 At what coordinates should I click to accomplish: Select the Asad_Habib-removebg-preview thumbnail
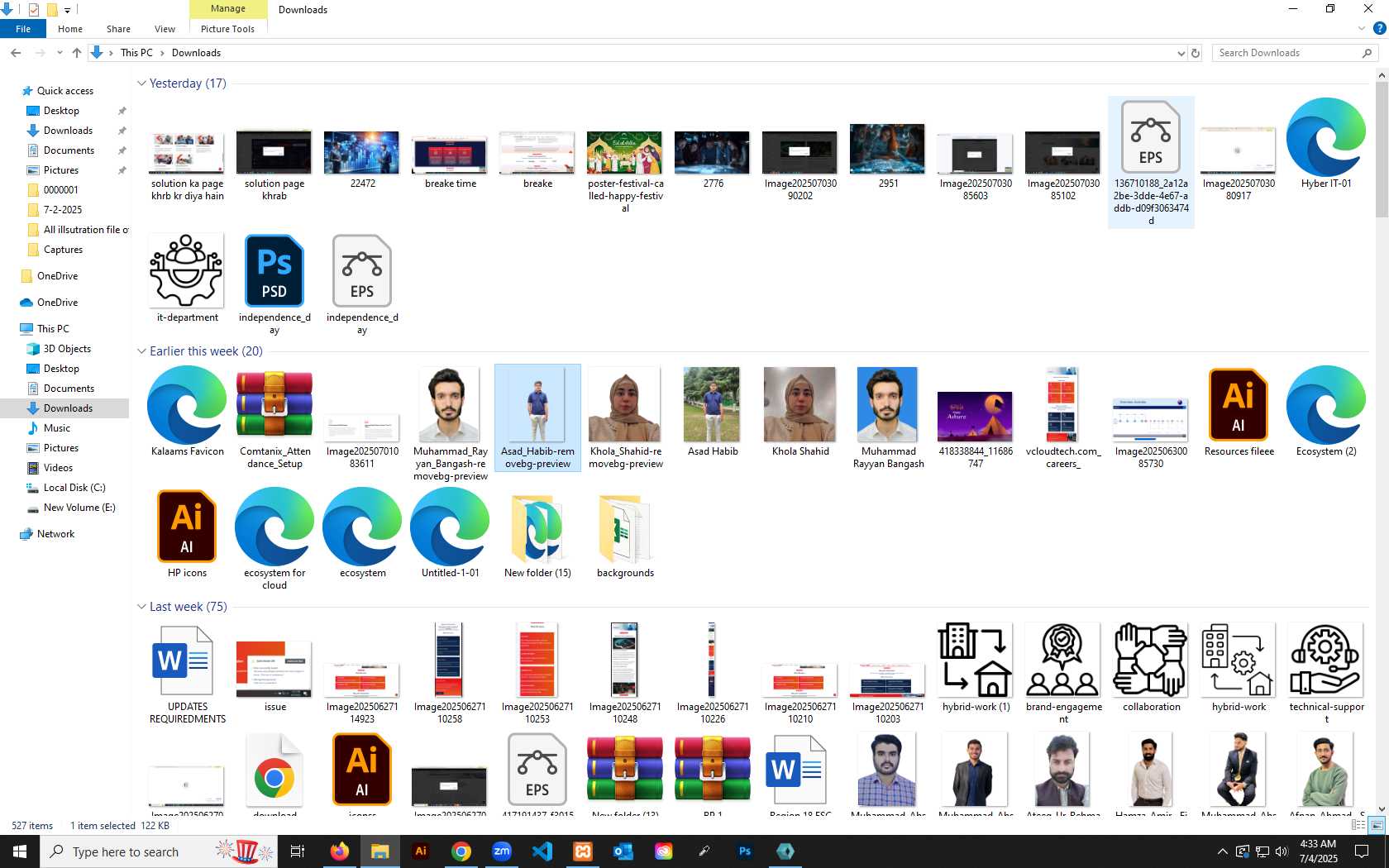point(537,404)
